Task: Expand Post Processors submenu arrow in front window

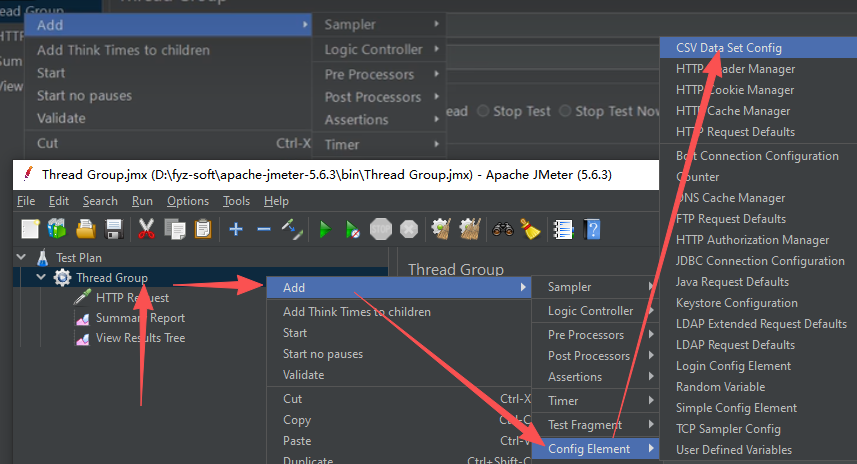Action: pos(650,355)
